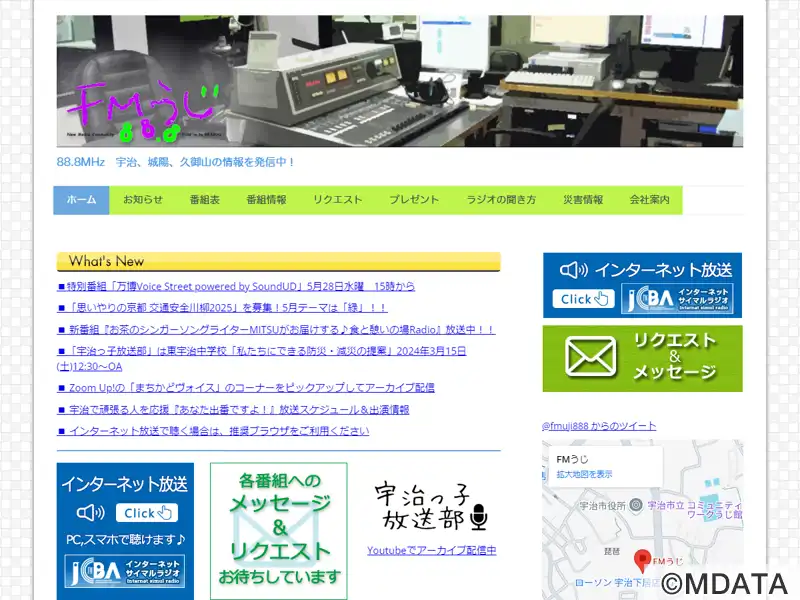Click the red FMうじ map pin marker
This screenshot has height=600, width=800.
[x=642, y=561]
